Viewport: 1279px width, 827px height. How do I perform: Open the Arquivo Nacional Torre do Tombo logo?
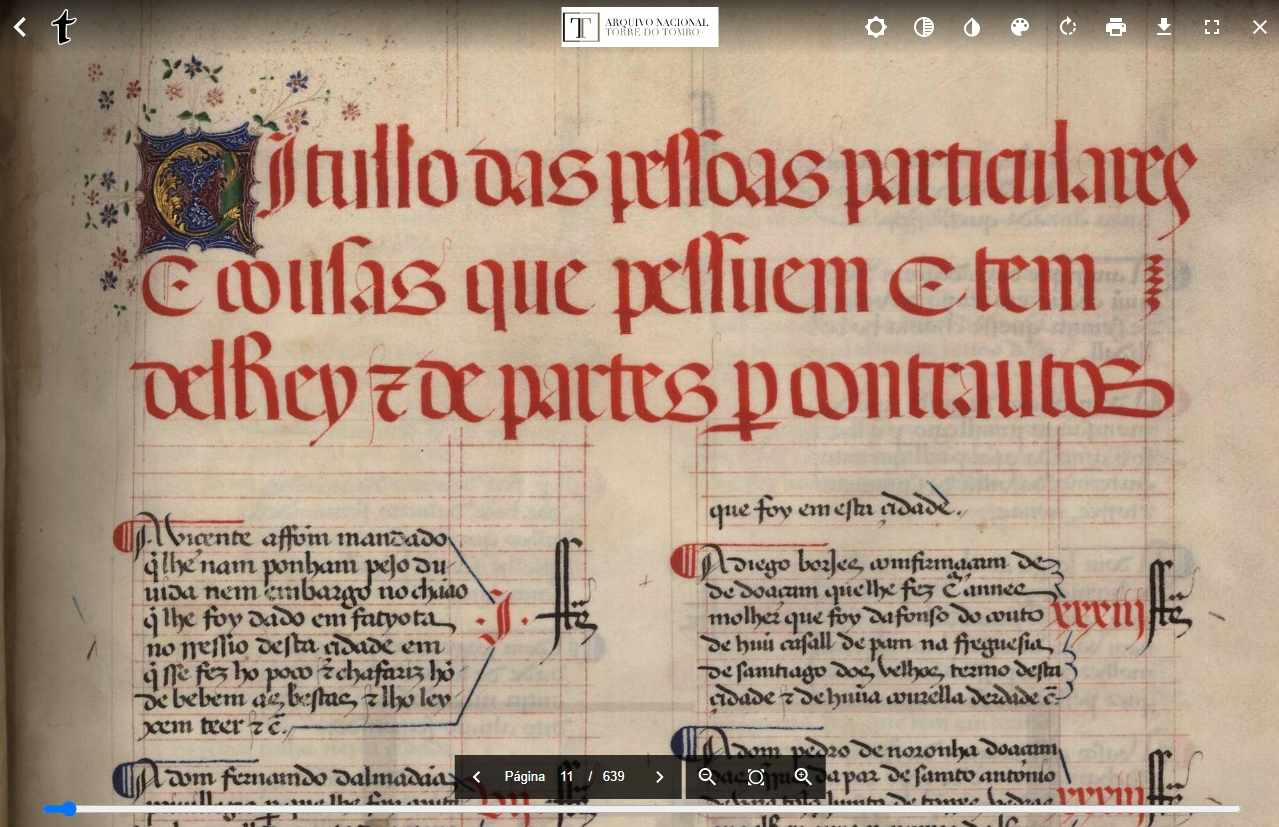640,27
